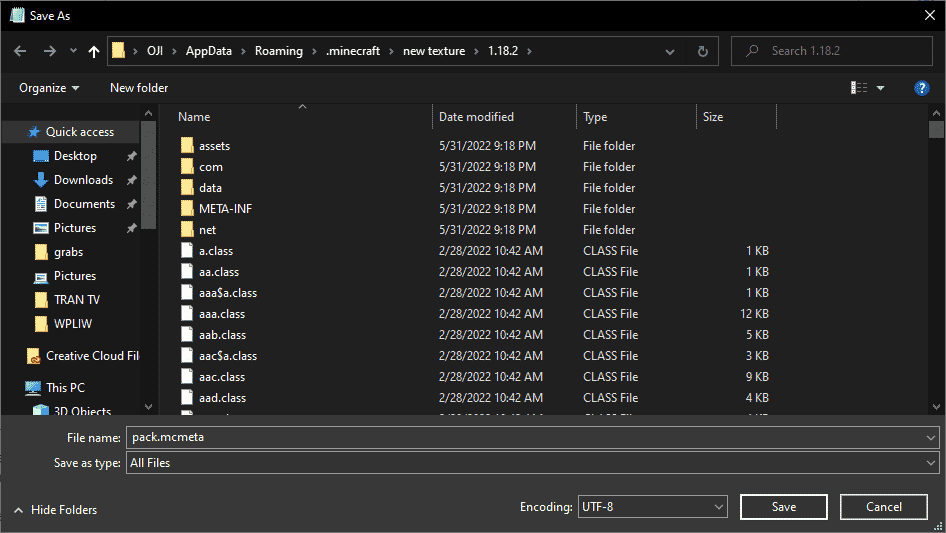Open the Organize dropdown menu

(x=49, y=88)
